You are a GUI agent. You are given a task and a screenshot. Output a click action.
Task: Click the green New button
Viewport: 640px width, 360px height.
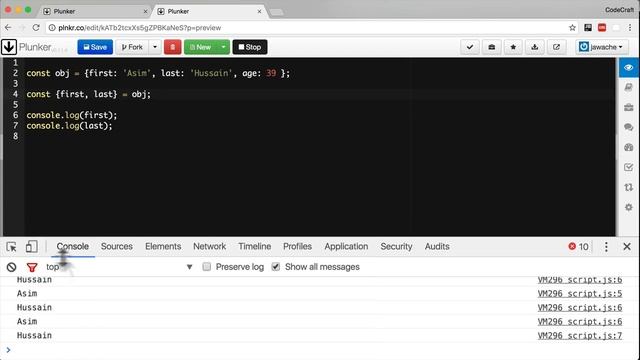201,47
